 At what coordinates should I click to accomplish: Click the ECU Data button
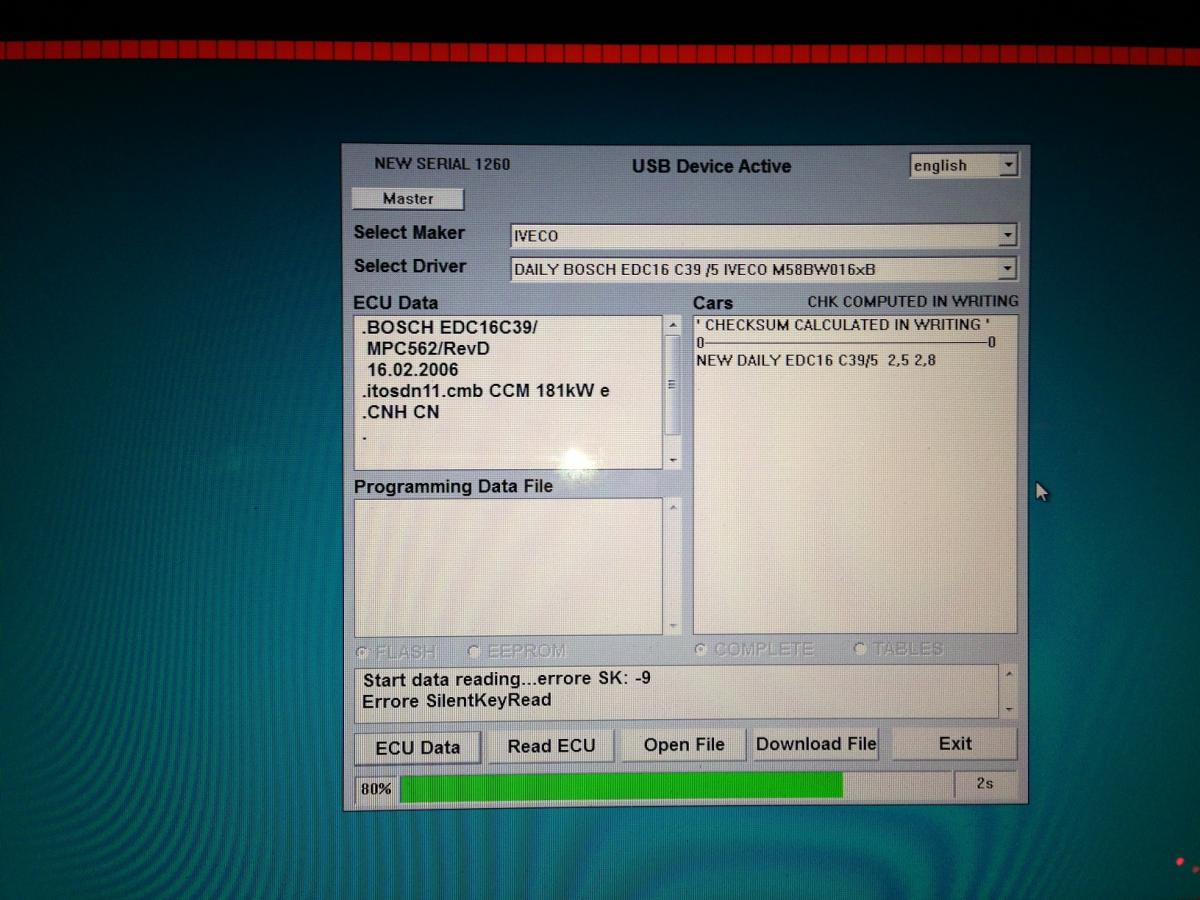pos(417,747)
